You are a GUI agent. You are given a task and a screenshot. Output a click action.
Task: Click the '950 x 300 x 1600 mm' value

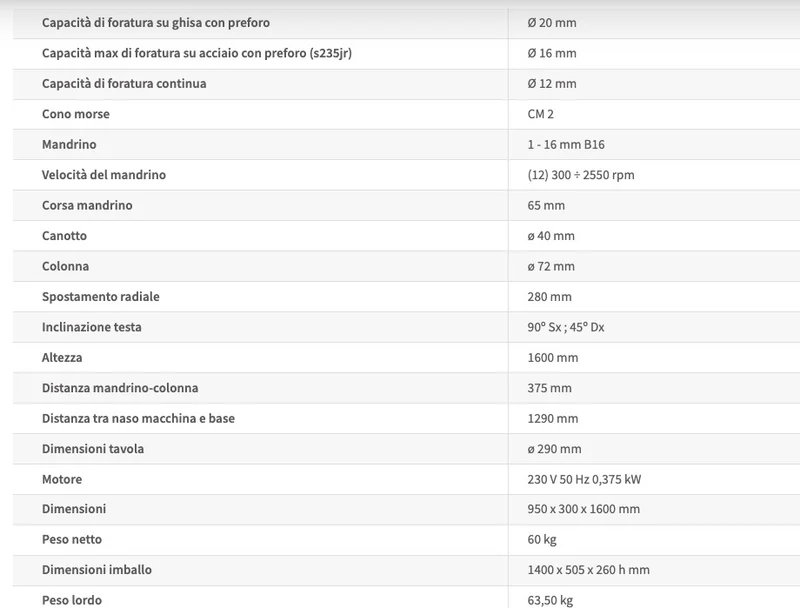[x=583, y=509]
